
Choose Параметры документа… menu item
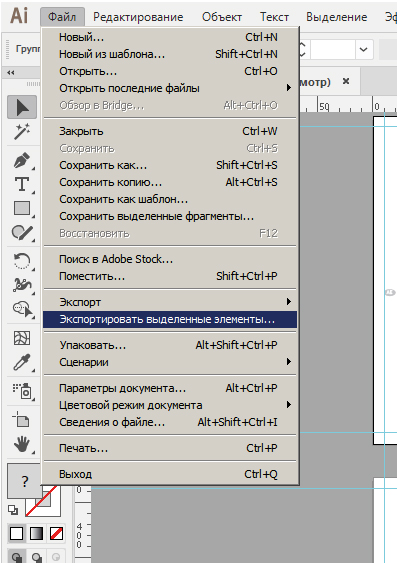click(170, 388)
